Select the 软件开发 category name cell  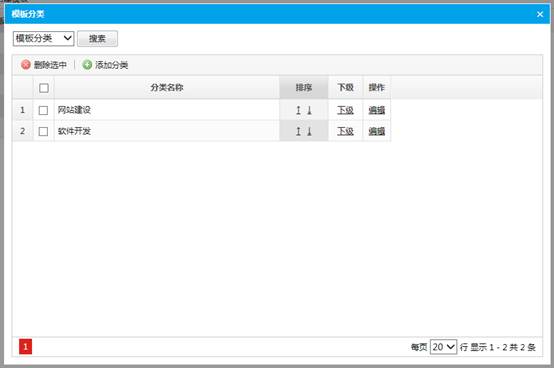pyautogui.click(x=167, y=131)
